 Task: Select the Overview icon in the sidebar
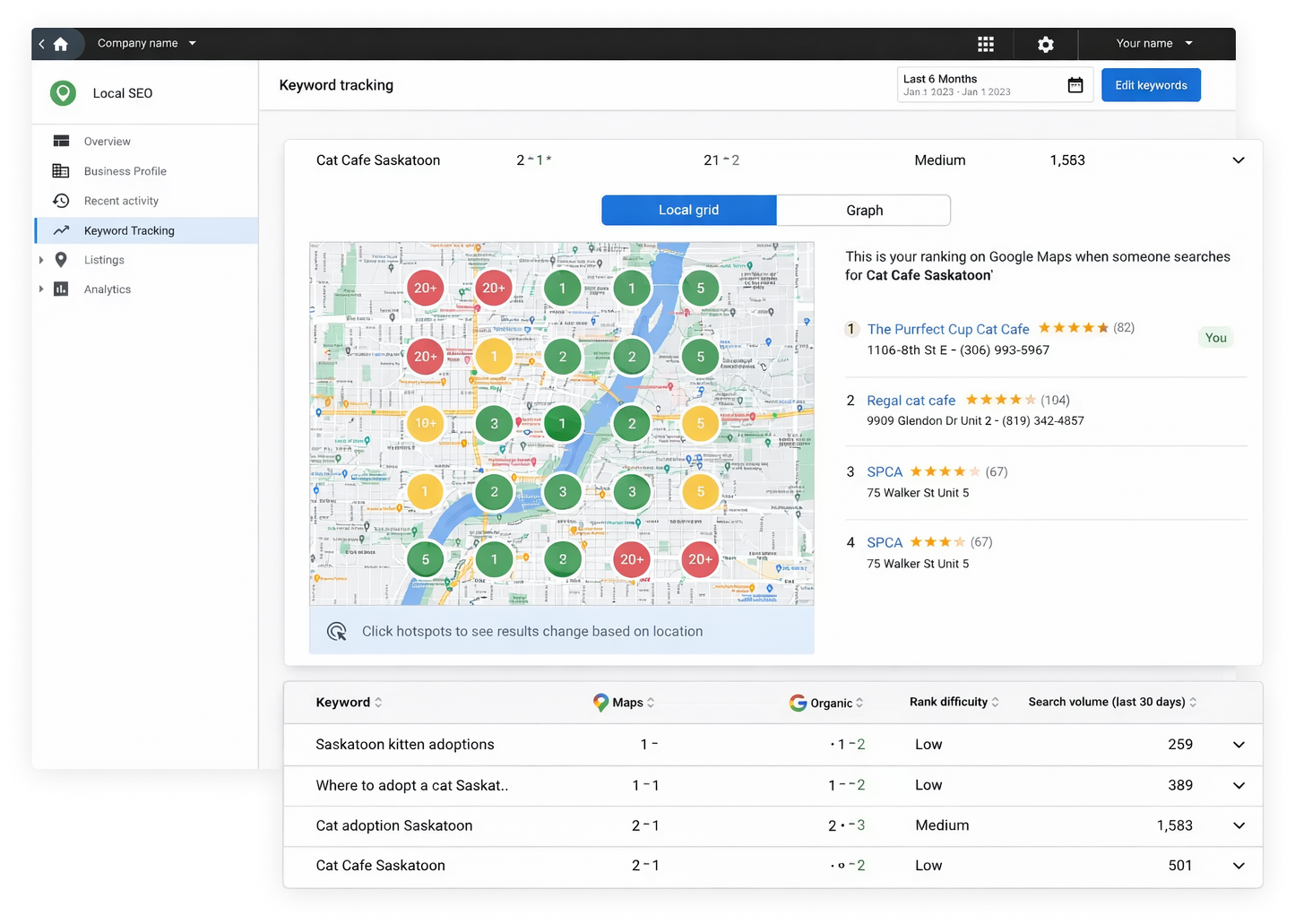[62, 141]
